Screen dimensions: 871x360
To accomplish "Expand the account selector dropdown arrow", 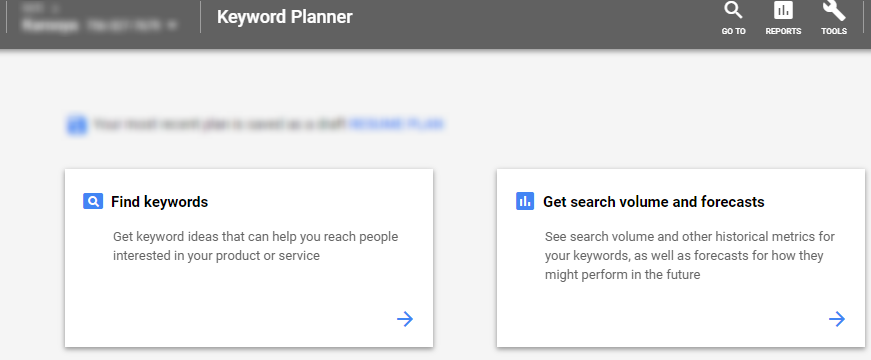I will pyautogui.click(x=172, y=26).
